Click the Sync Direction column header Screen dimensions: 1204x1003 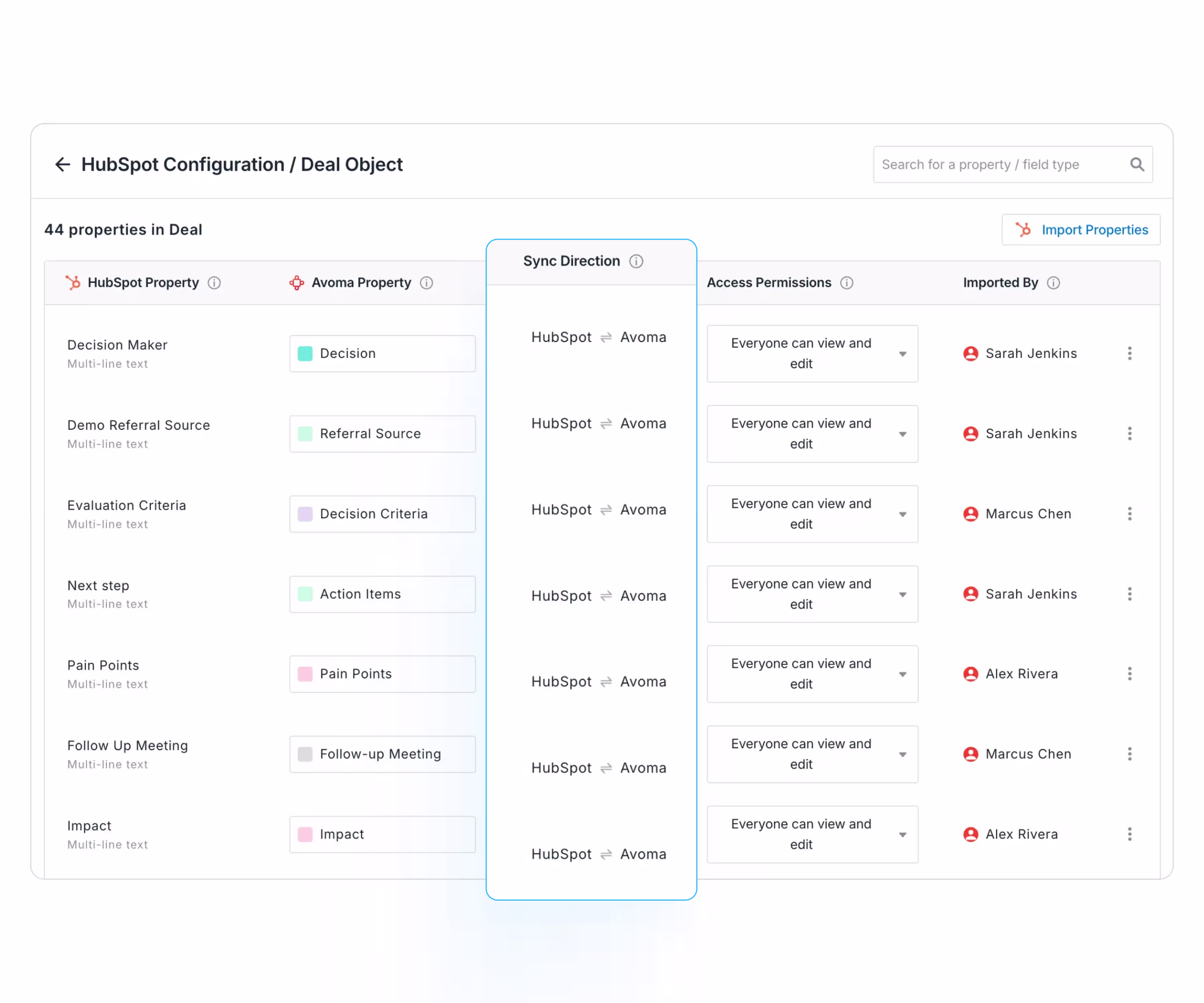(572, 261)
